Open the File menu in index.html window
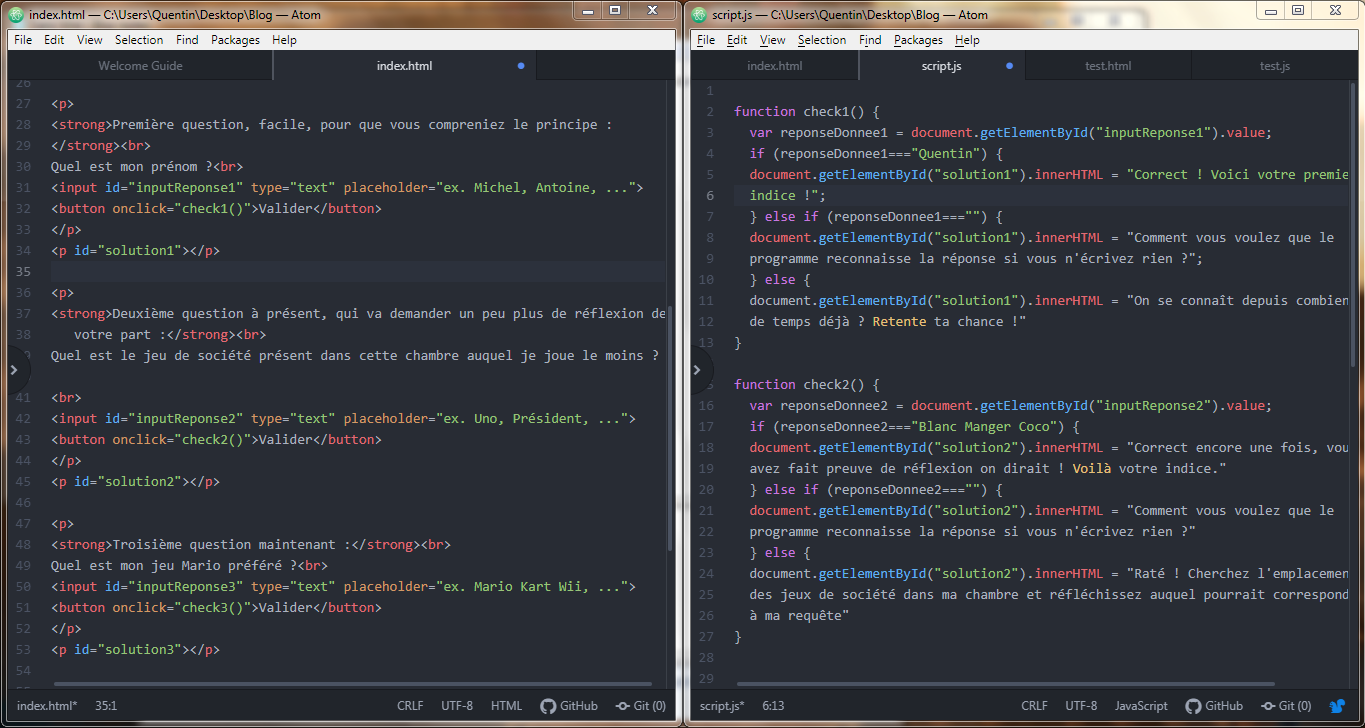 (23, 40)
